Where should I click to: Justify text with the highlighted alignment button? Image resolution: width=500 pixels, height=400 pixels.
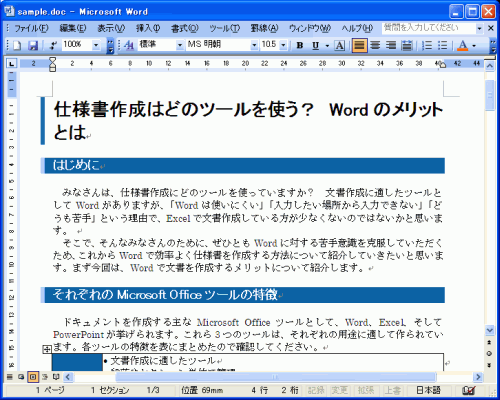[359, 45]
